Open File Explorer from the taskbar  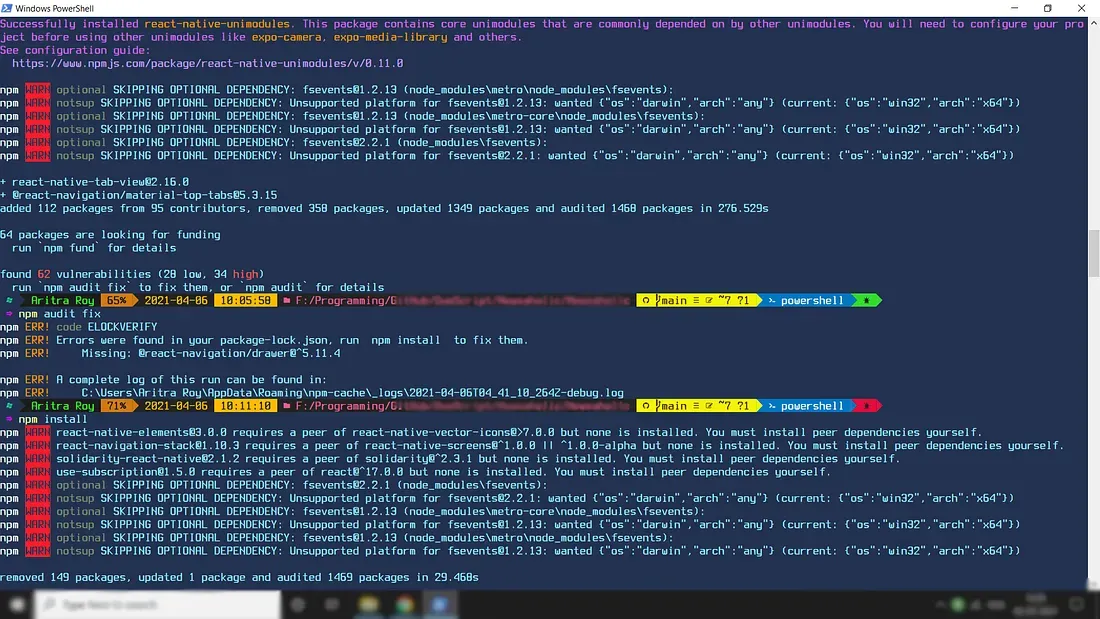click(x=366, y=604)
